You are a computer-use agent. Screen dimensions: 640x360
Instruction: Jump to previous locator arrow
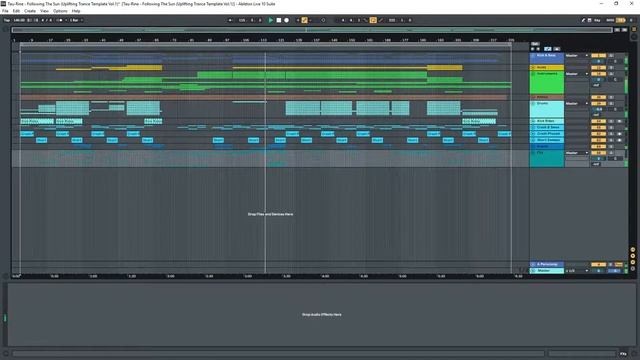533,49
